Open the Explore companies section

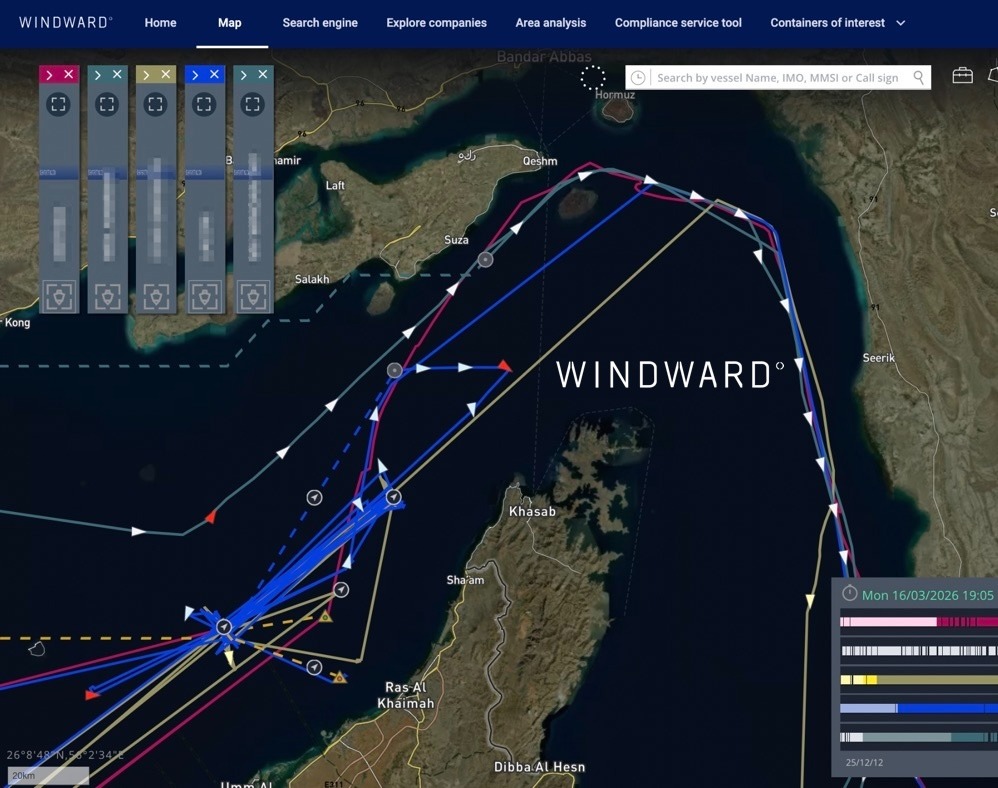coord(436,22)
